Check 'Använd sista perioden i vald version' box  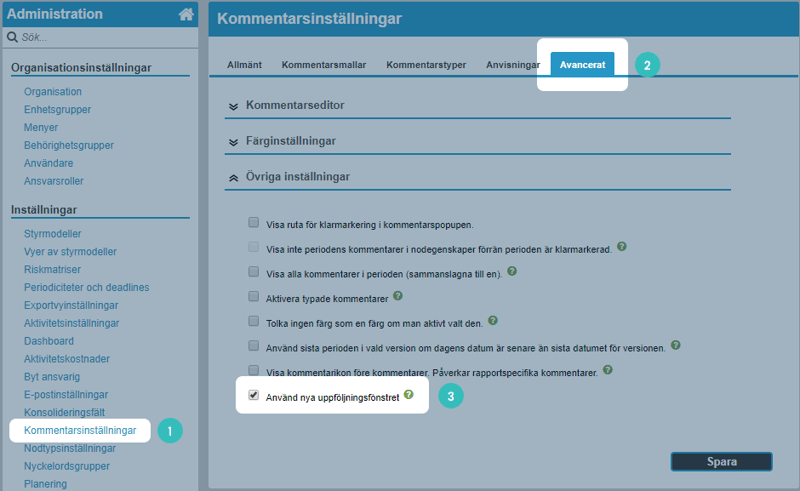click(254, 346)
